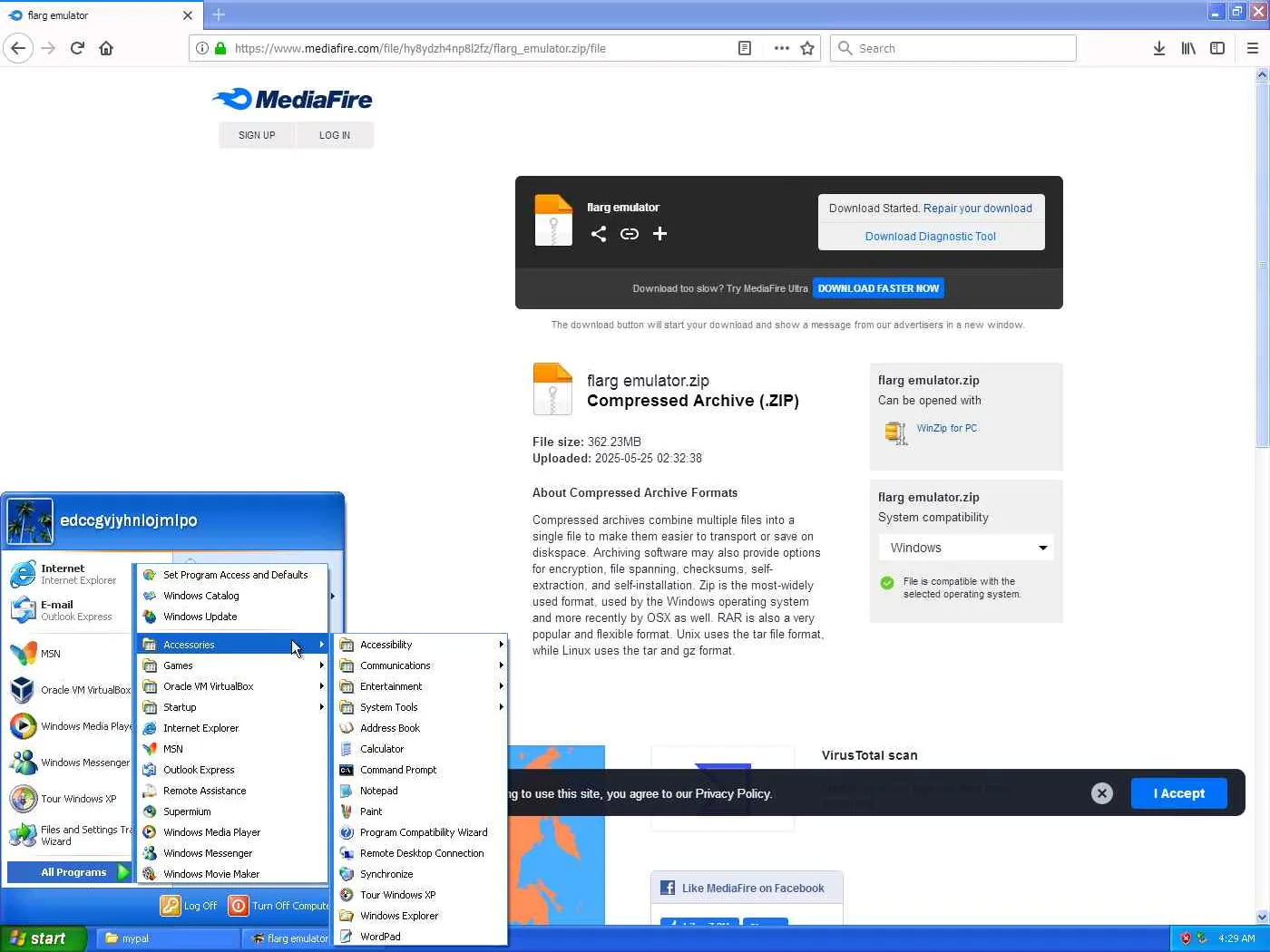Open Program Compatibility Wizard

point(420,832)
